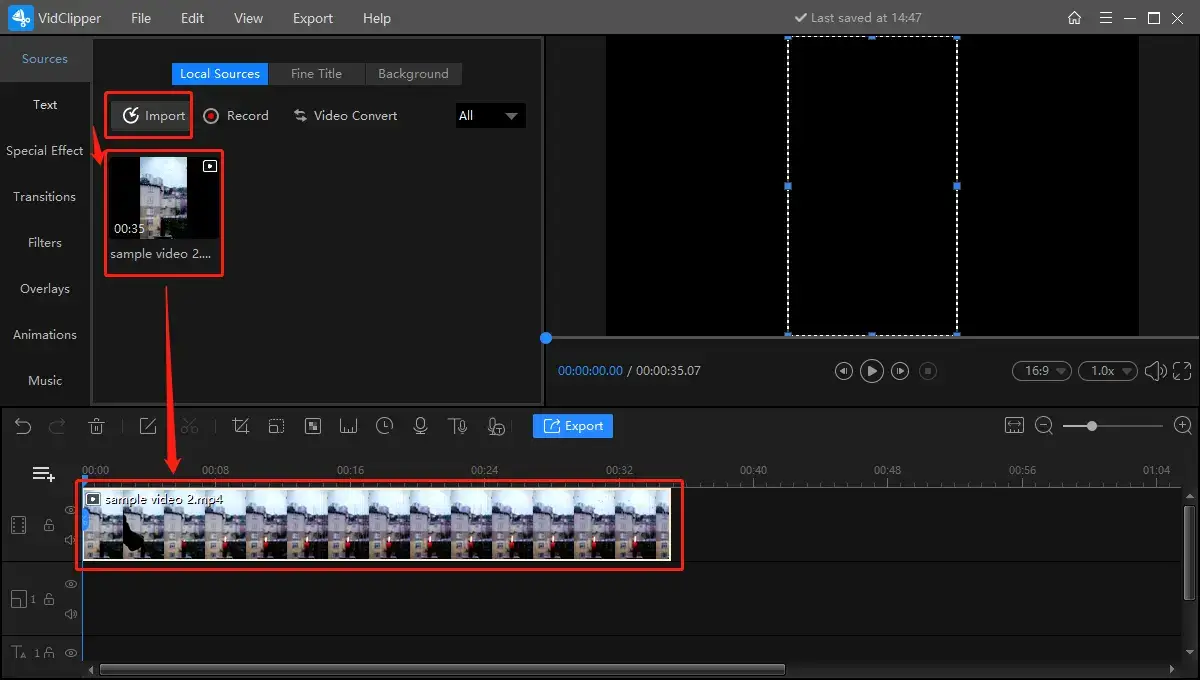Open the Export menu in menu bar

click(x=313, y=18)
